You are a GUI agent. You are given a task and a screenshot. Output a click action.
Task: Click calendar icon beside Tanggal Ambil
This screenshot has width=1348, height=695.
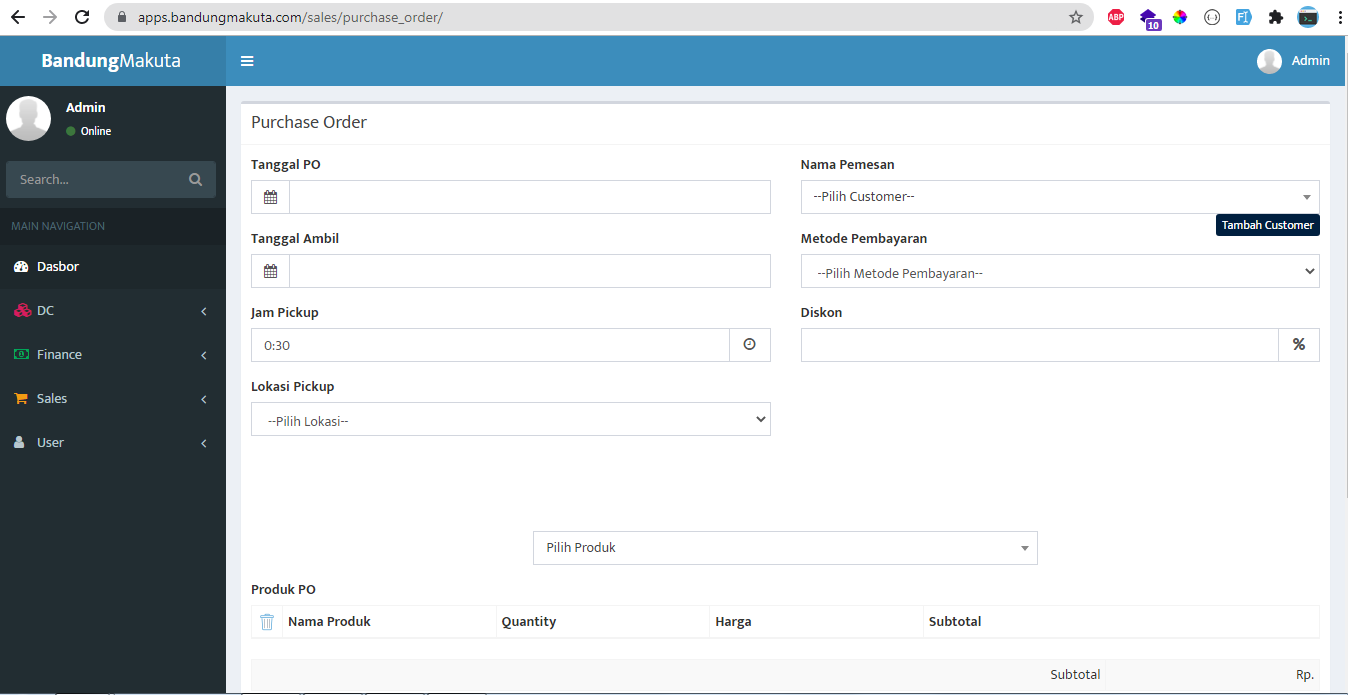click(270, 271)
